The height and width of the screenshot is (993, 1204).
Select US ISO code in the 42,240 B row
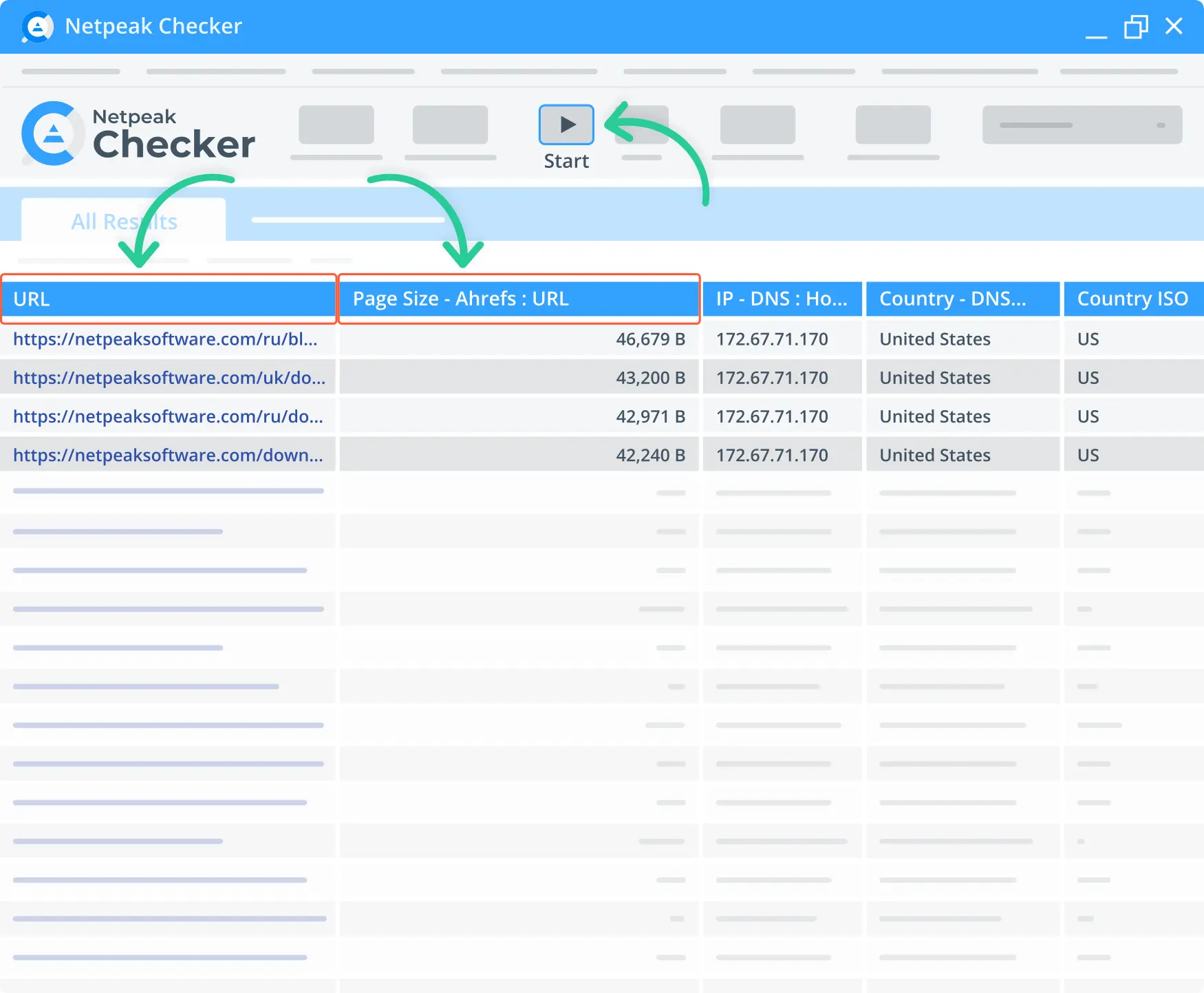pyautogui.click(x=1134, y=455)
